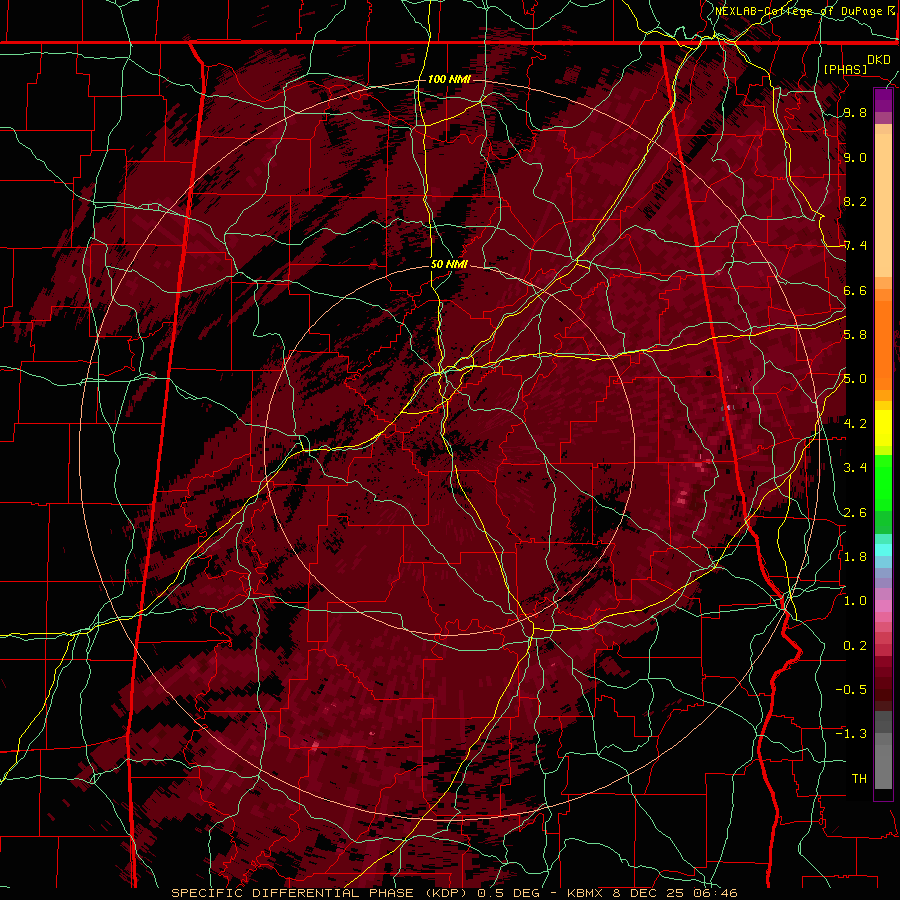The height and width of the screenshot is (900, 900).
Task: Click the 9.8 value on the scale
Action: [x=855, y=112]
